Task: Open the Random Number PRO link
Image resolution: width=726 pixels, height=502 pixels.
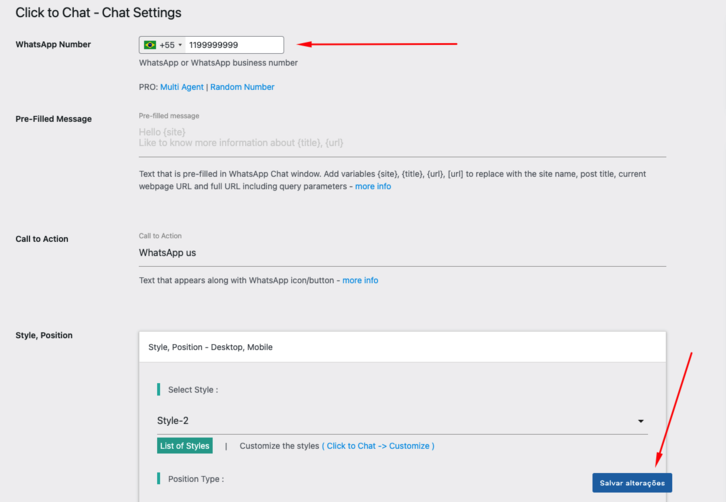Action: click(x=242, y=87)
